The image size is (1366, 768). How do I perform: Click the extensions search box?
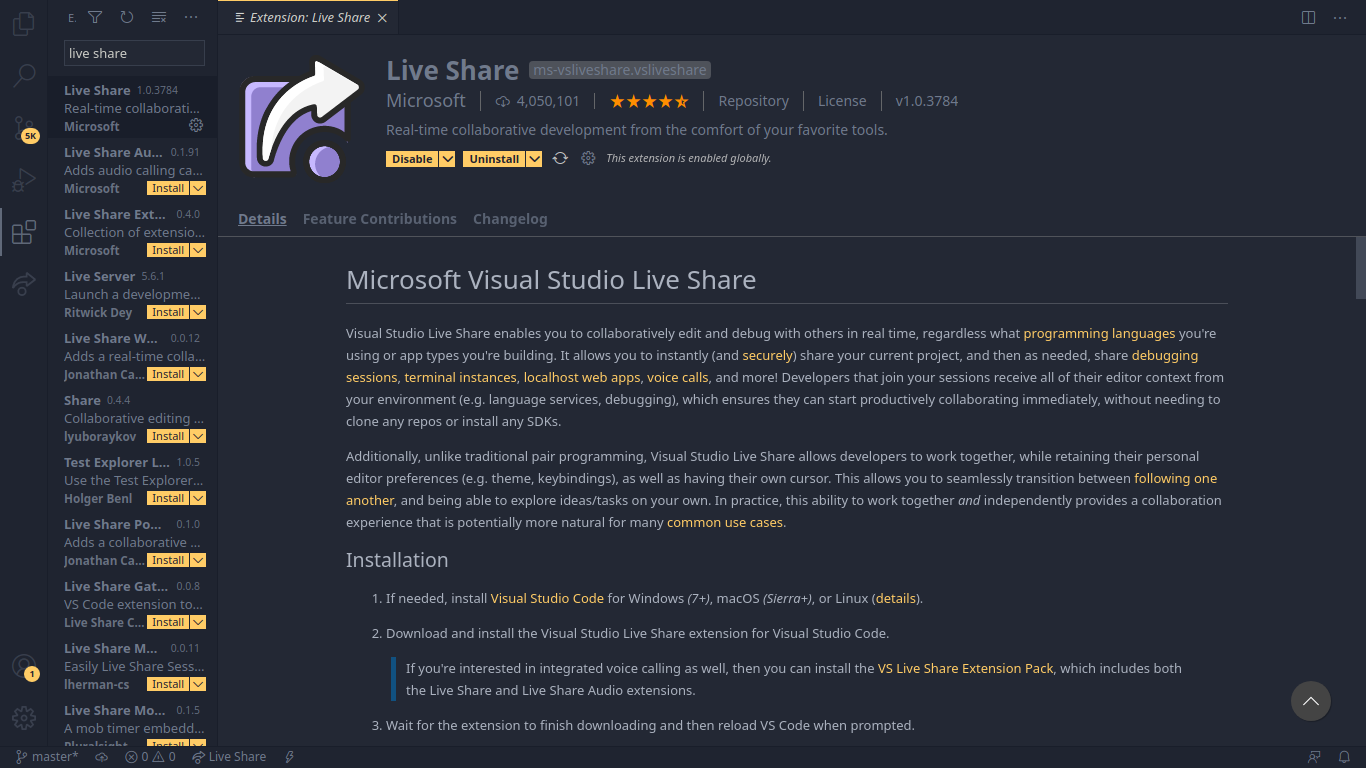[134, 53]
